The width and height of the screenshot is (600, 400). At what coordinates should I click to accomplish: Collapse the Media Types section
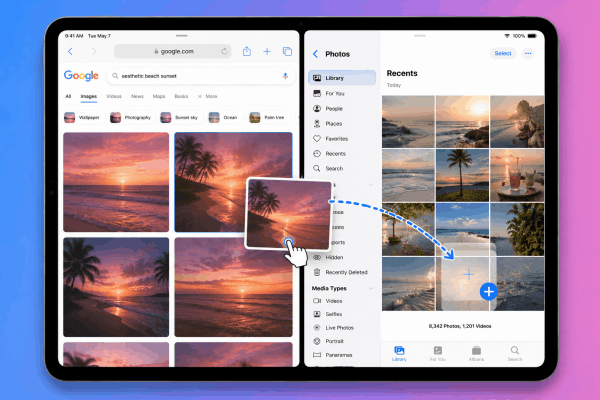coord(370,288)
